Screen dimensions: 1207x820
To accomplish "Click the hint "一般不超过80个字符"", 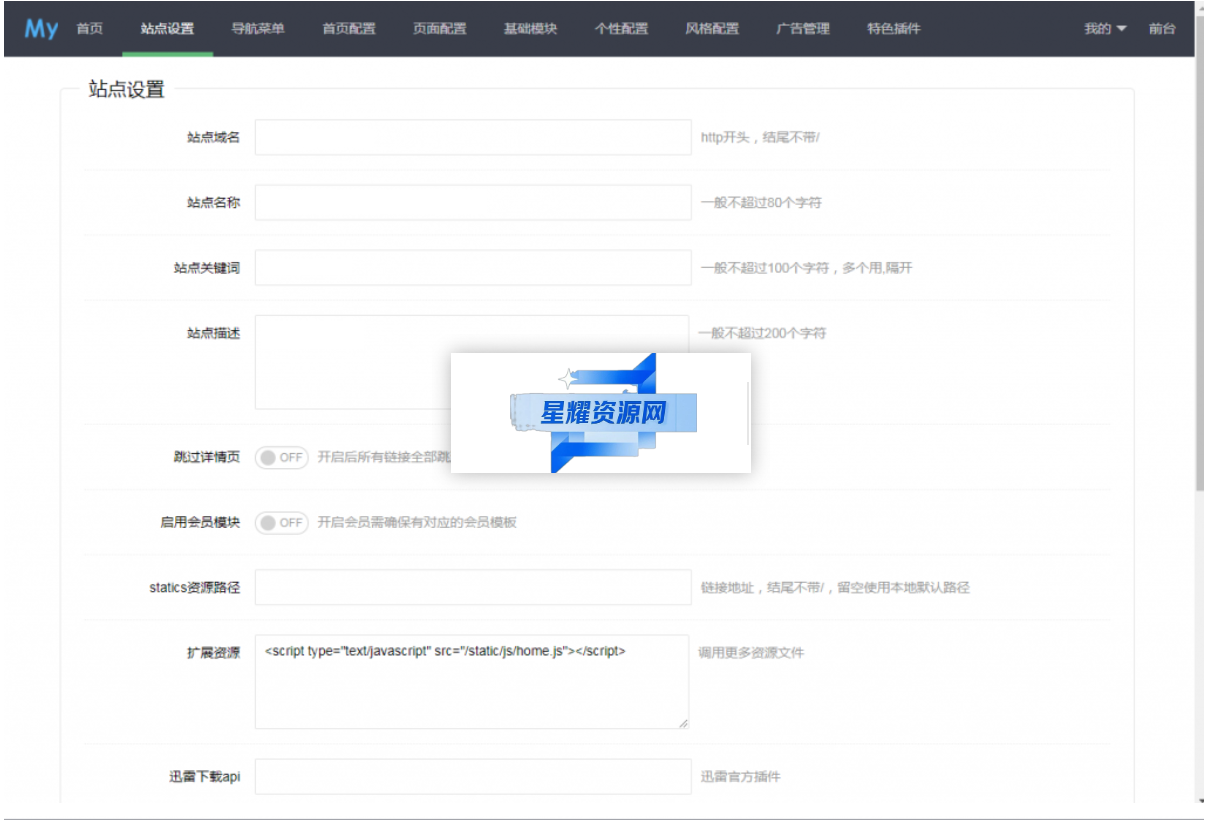I will 761,203.
